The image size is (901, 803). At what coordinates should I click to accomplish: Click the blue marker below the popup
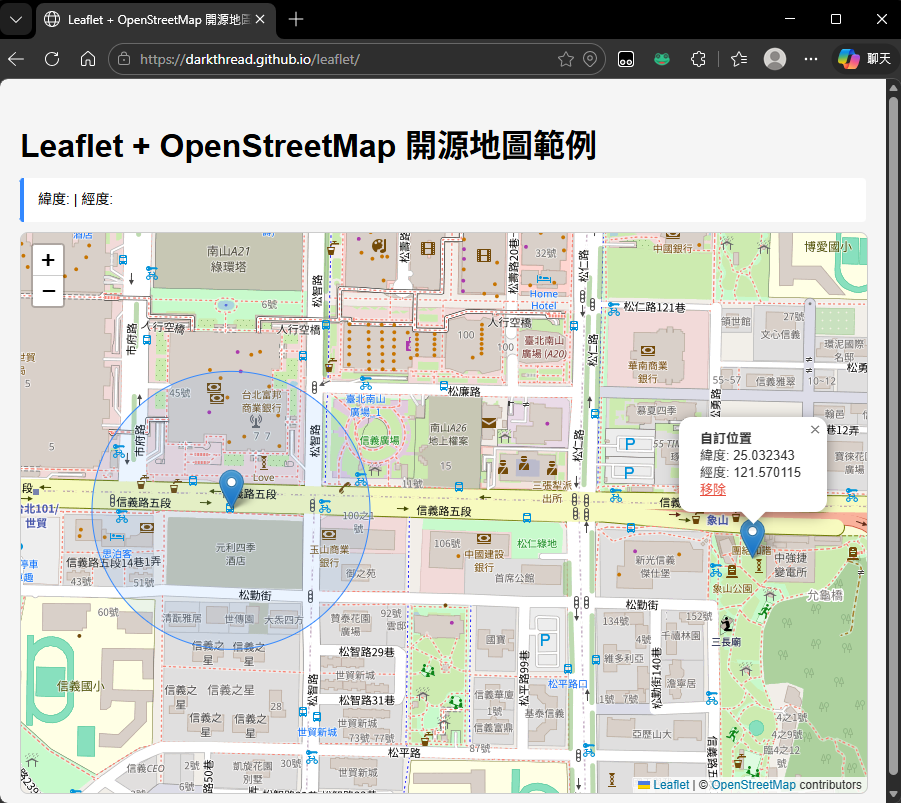point(753,537)
